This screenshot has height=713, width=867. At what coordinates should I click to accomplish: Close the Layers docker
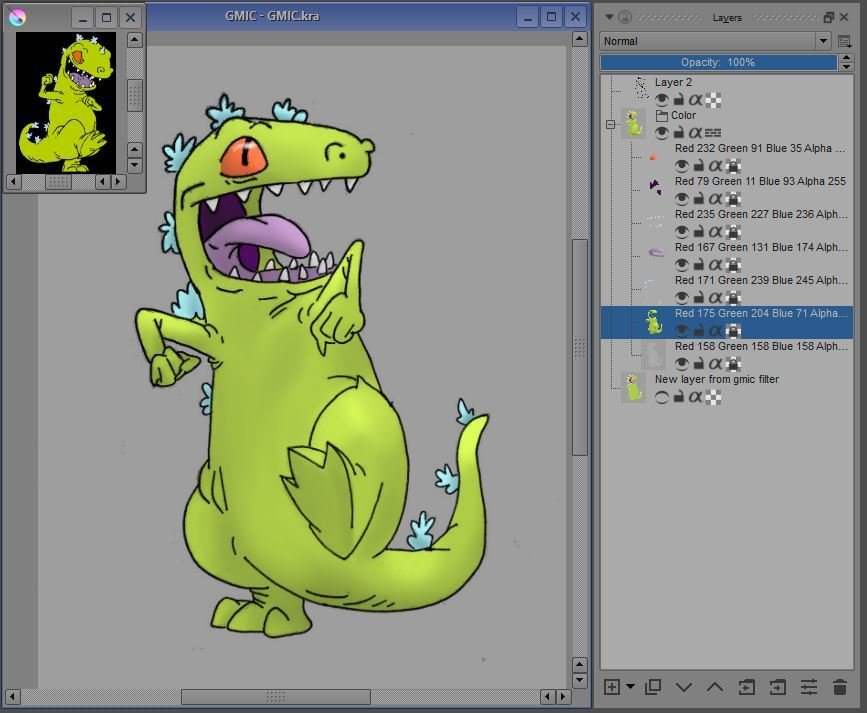pyautogui.click(x=844, y=17)
